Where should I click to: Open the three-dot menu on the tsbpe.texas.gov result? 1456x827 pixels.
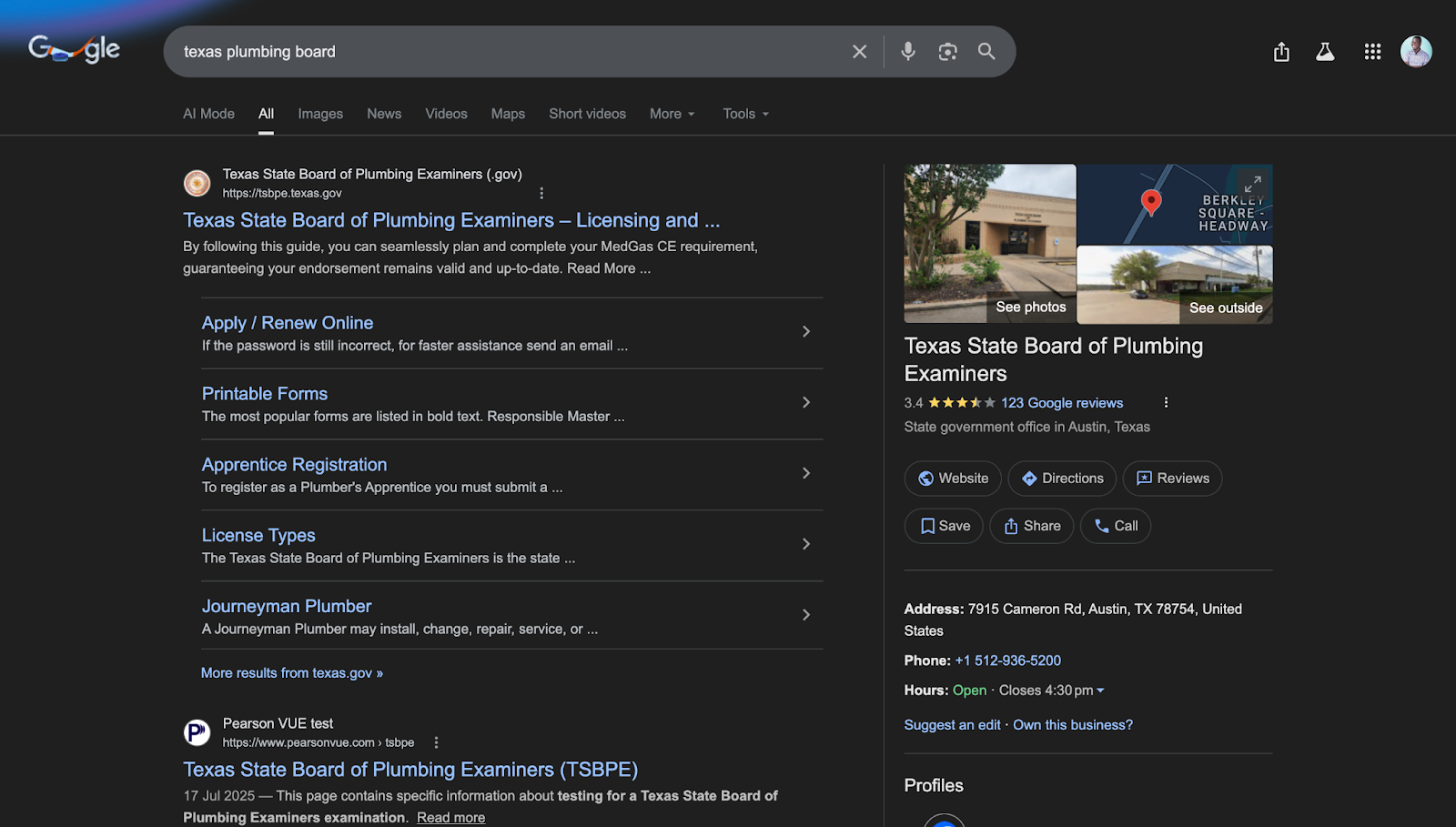[541, 193]
